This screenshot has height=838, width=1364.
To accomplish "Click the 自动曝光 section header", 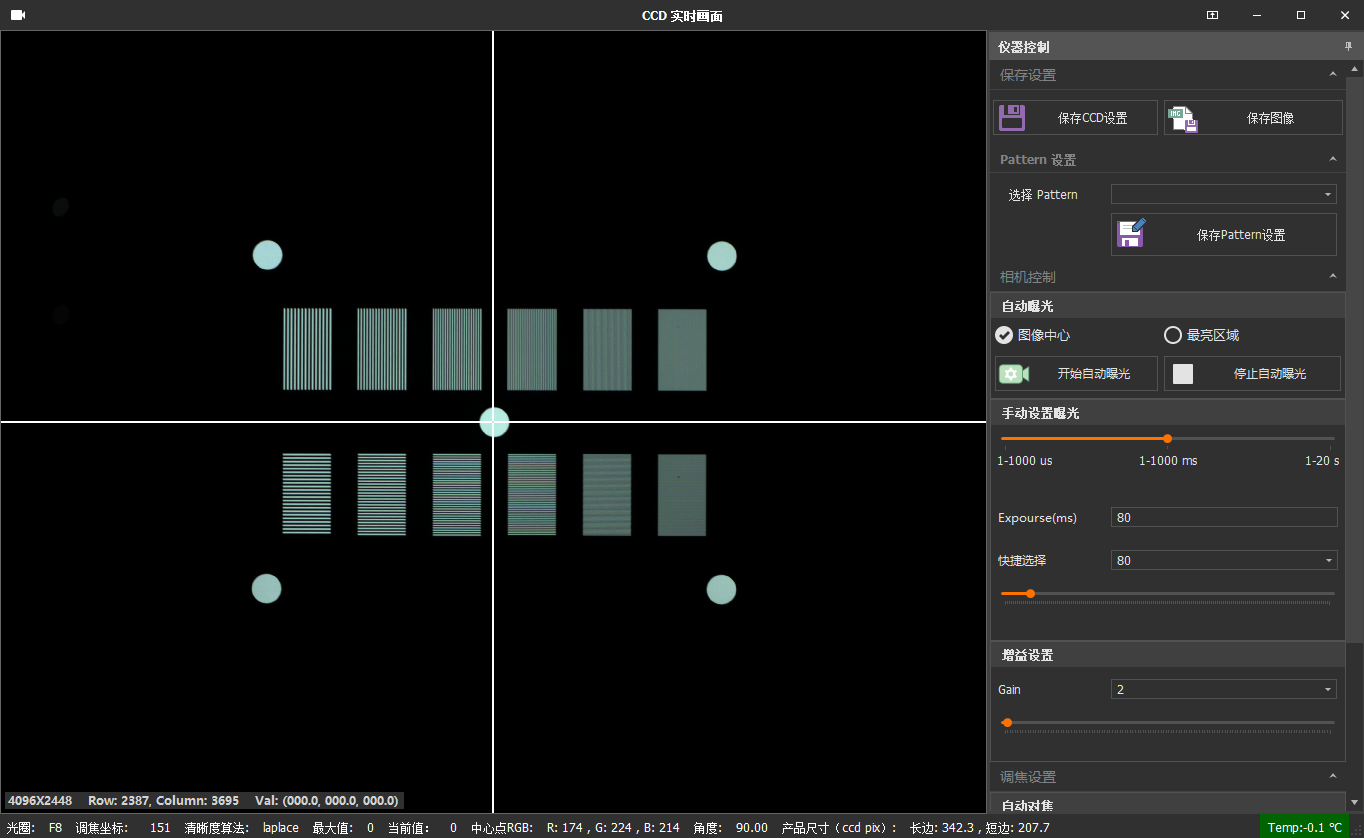I will 1167,306.
